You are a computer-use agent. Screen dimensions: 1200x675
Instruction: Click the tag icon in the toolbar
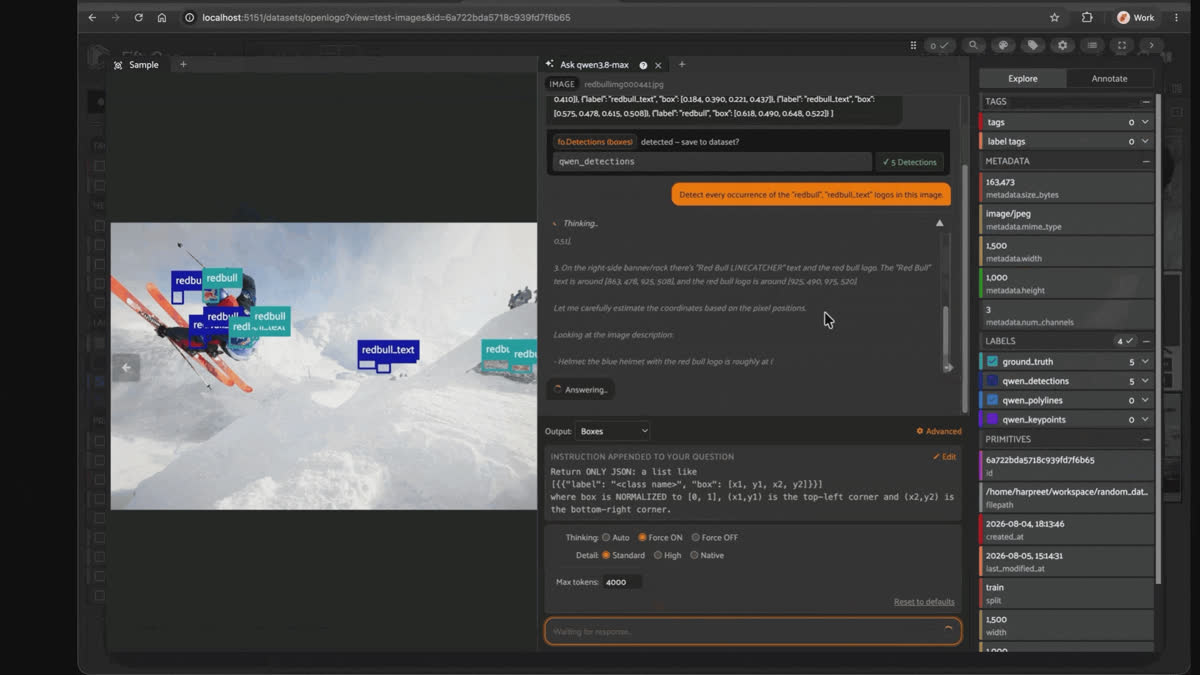tap(1033, 45)
